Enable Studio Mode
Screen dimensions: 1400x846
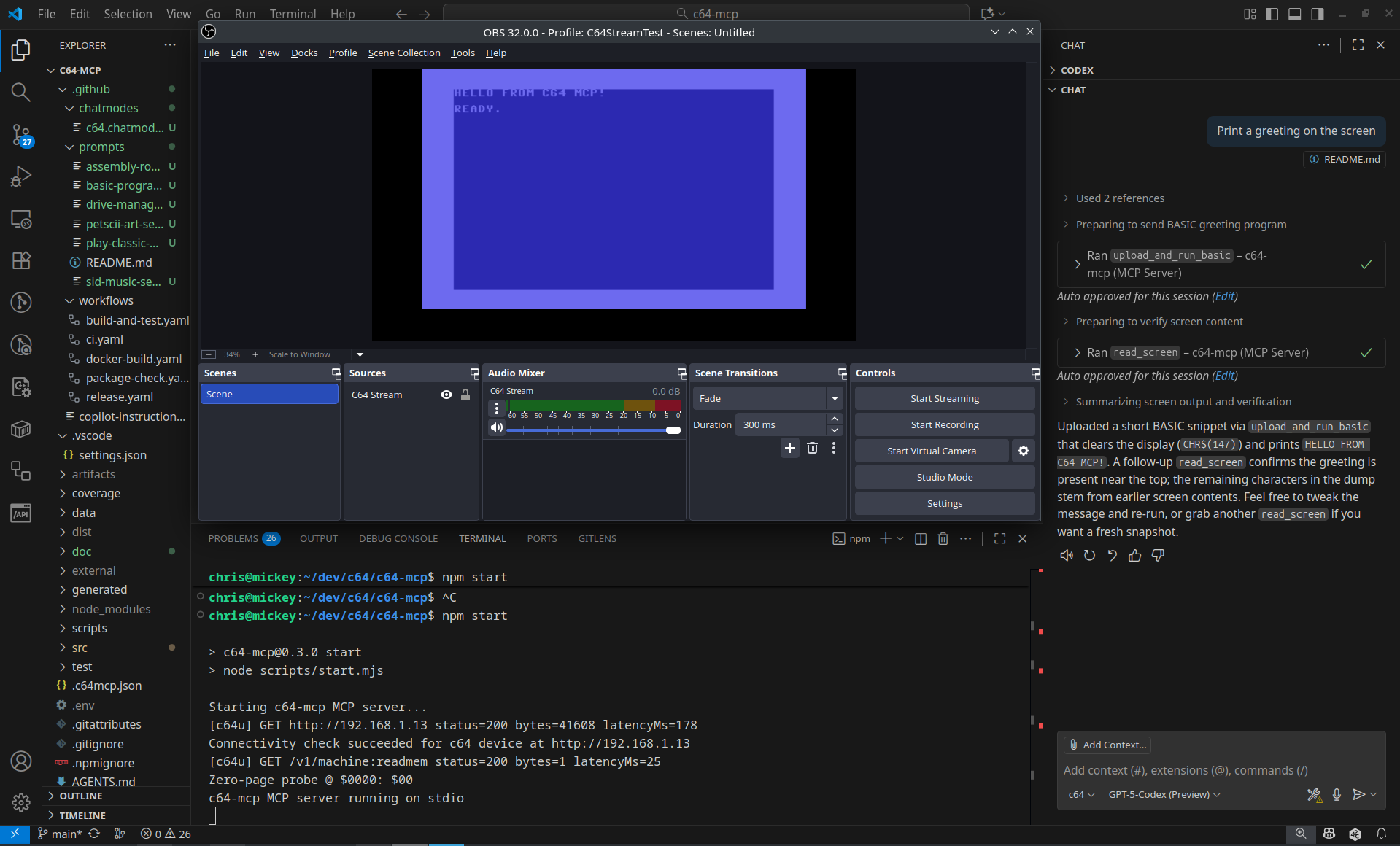pos(944,476)
